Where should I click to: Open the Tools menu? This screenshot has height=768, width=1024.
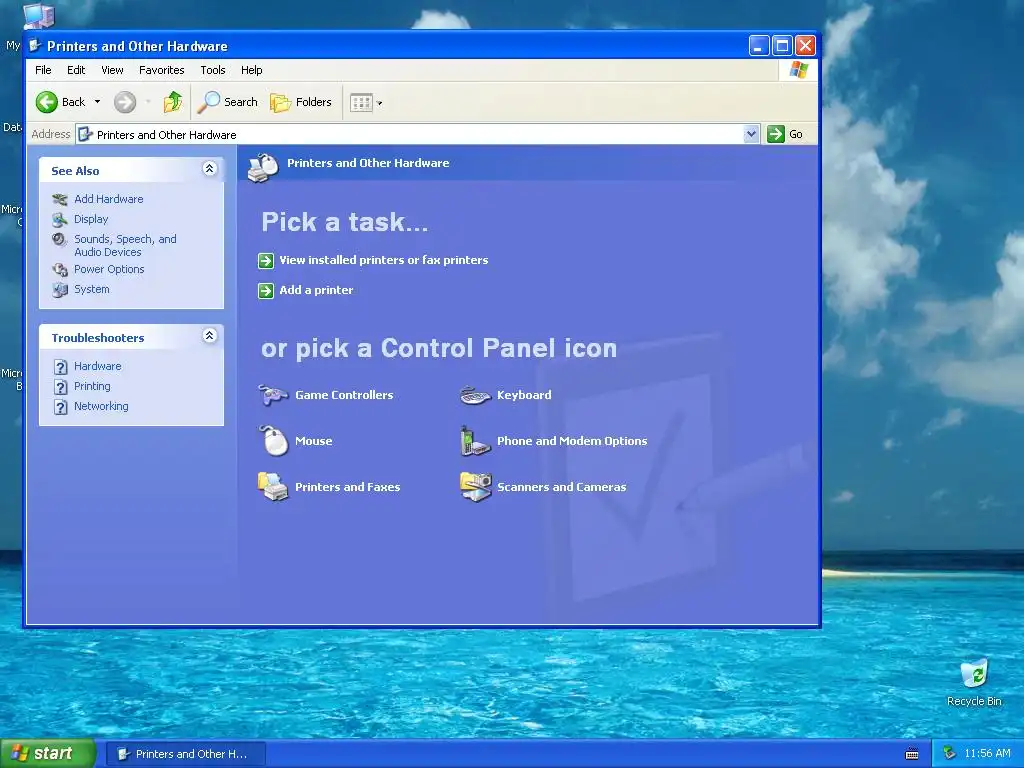point(213,70)
